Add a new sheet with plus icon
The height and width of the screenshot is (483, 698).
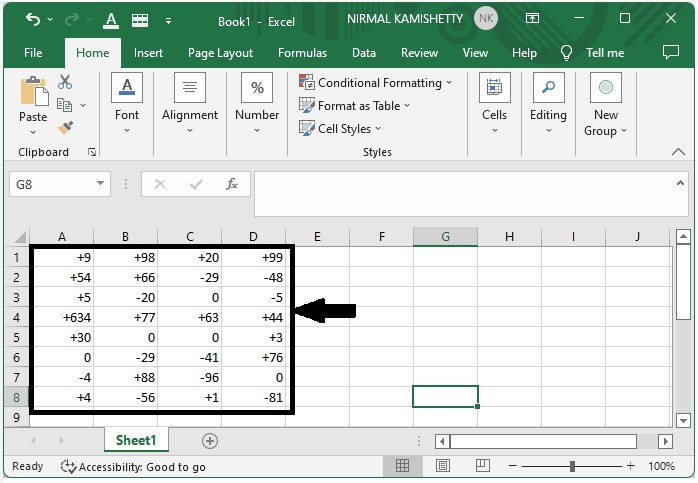tap(210, 440)
